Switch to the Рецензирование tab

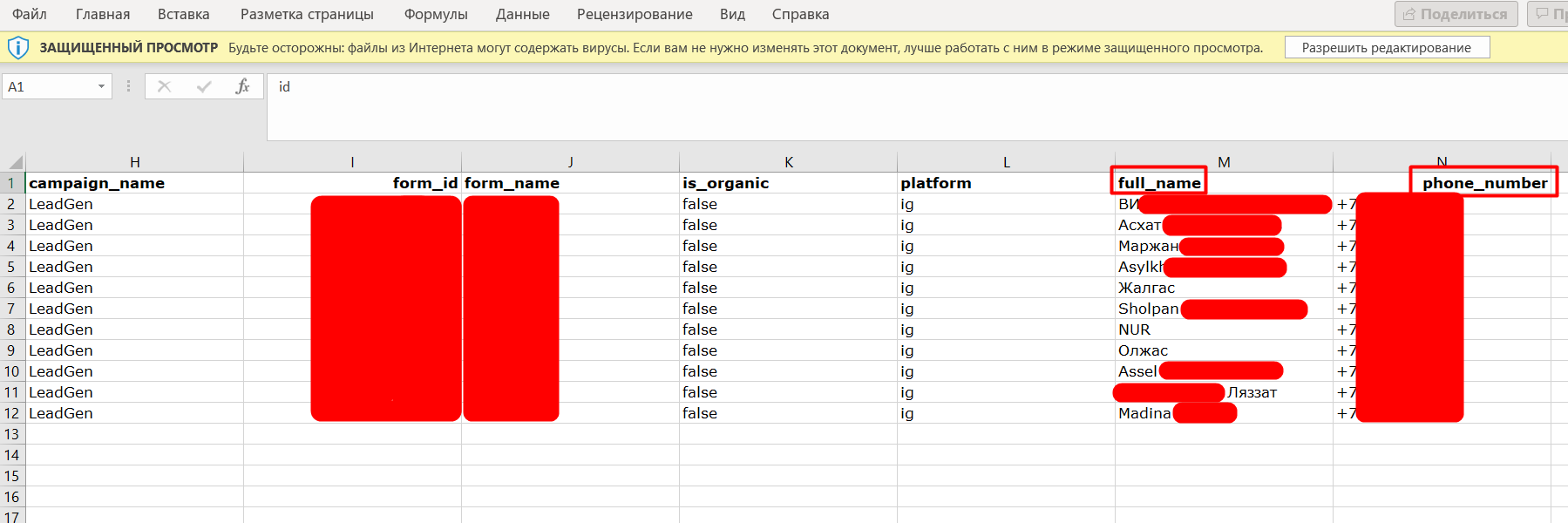click(635, 14)
